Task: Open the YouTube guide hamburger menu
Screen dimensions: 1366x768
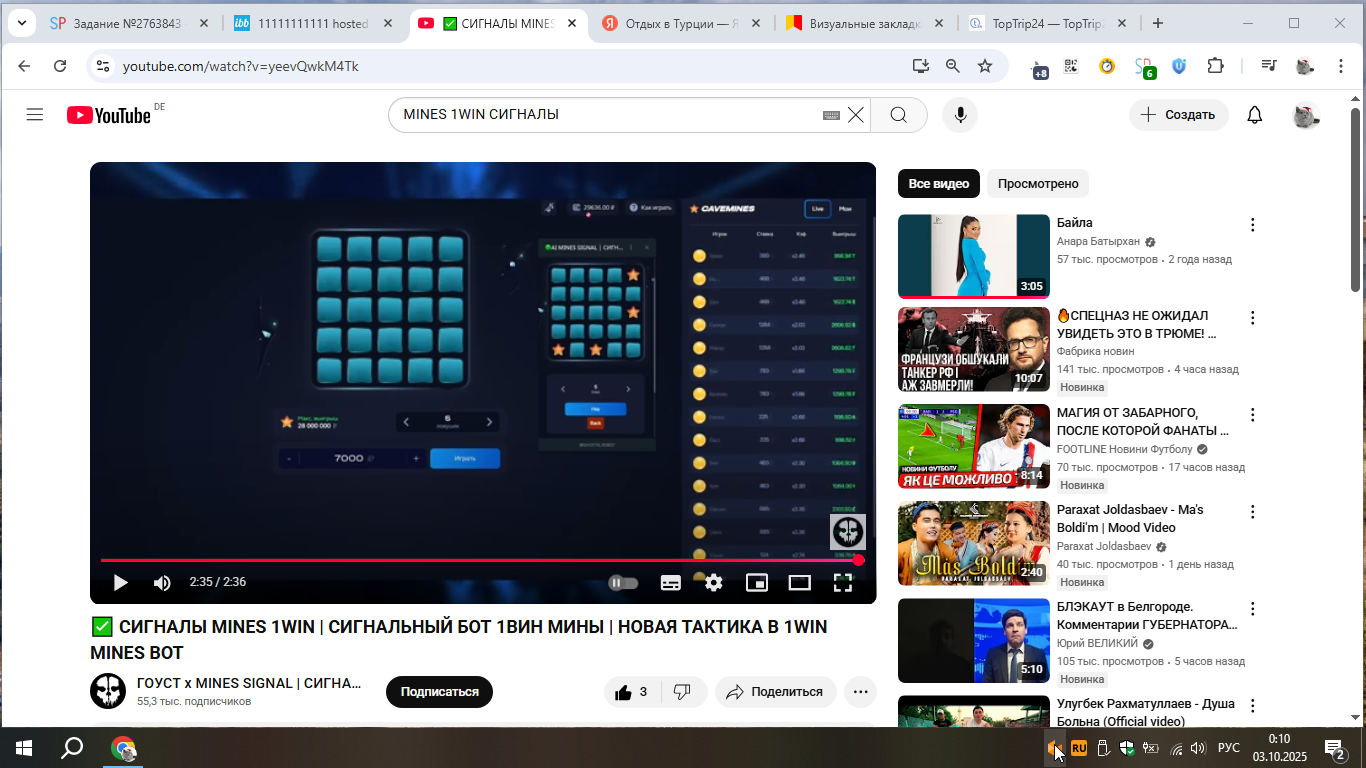Action: pos(35,115)
